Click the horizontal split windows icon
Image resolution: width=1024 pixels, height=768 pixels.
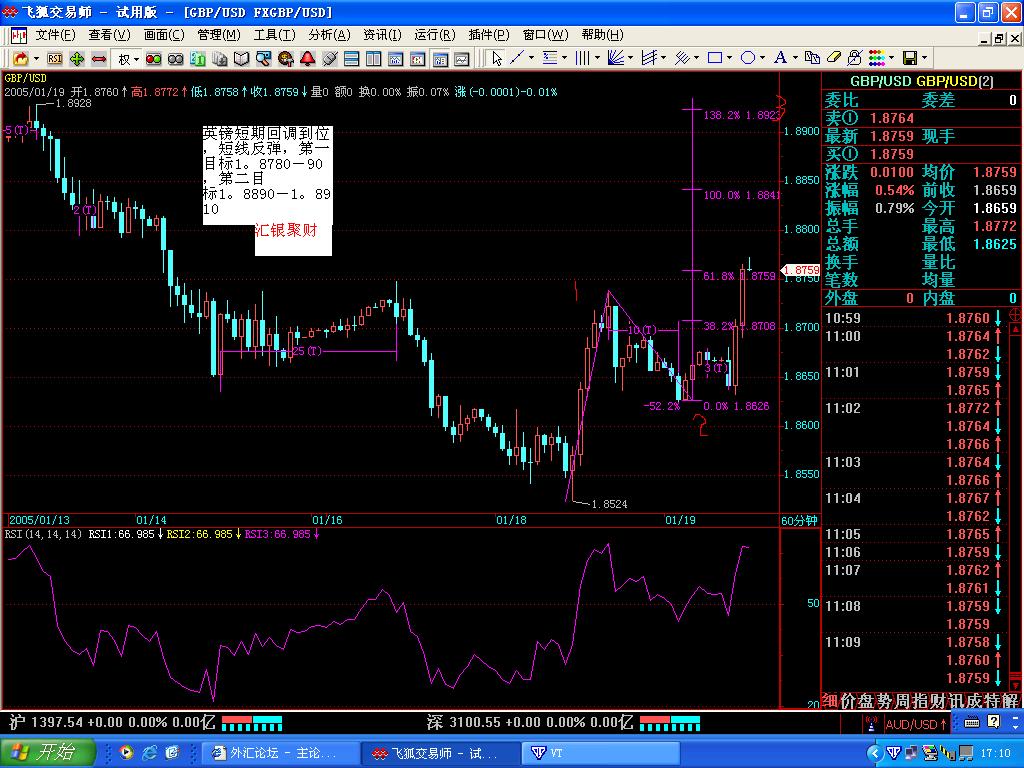click(351, 59)
